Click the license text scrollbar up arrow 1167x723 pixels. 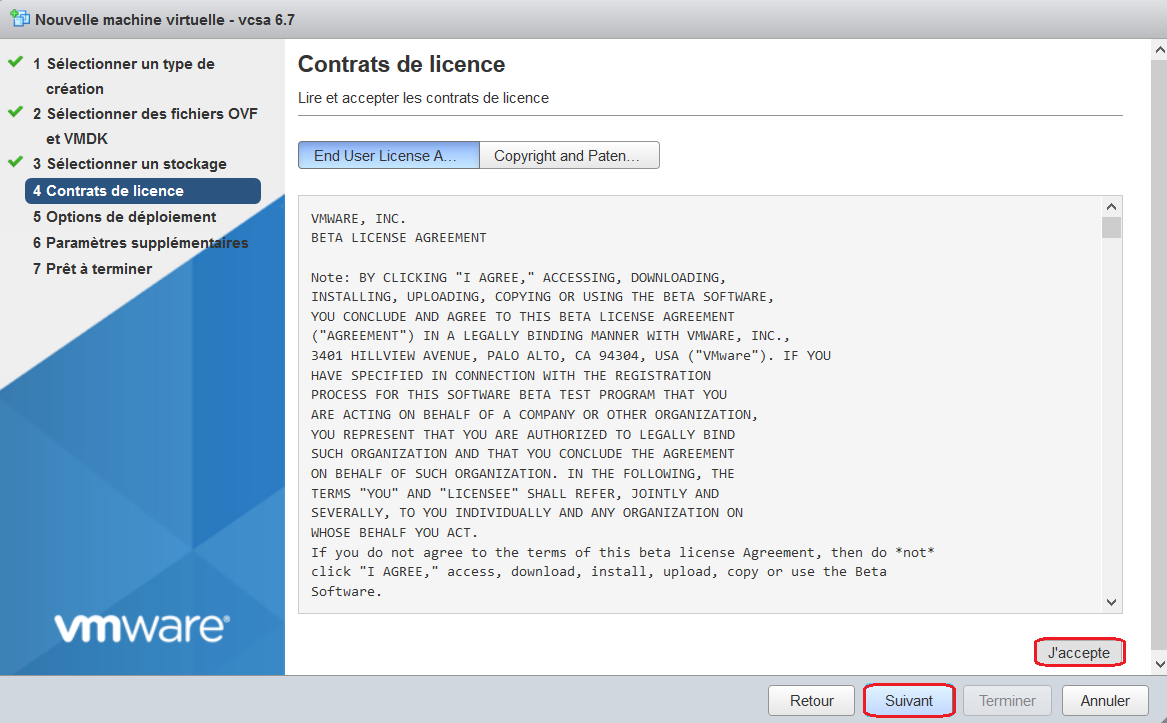click(x=1111, y=207)
